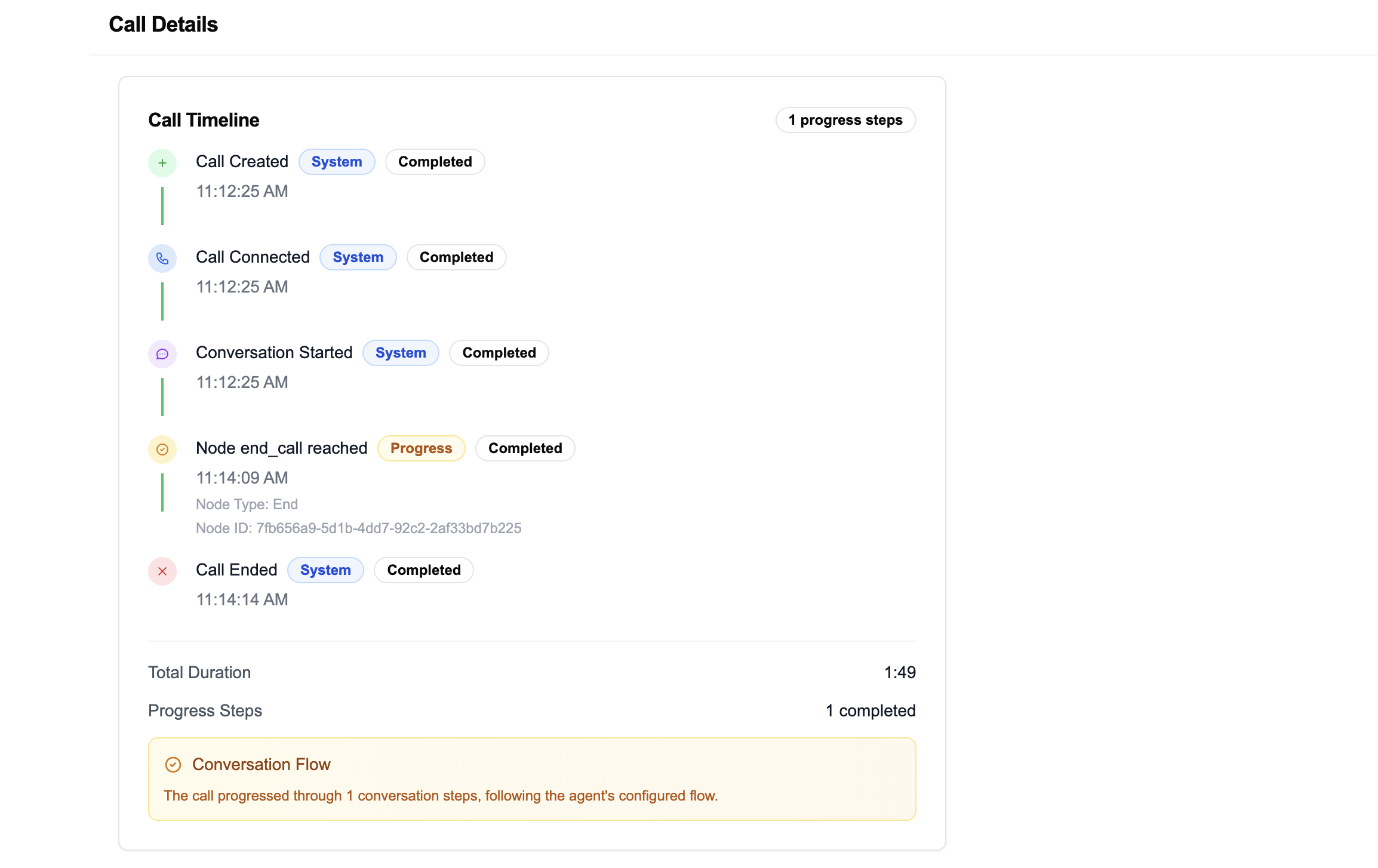
Task: Click System badge next to Call Ended
Action: point(325,570)
